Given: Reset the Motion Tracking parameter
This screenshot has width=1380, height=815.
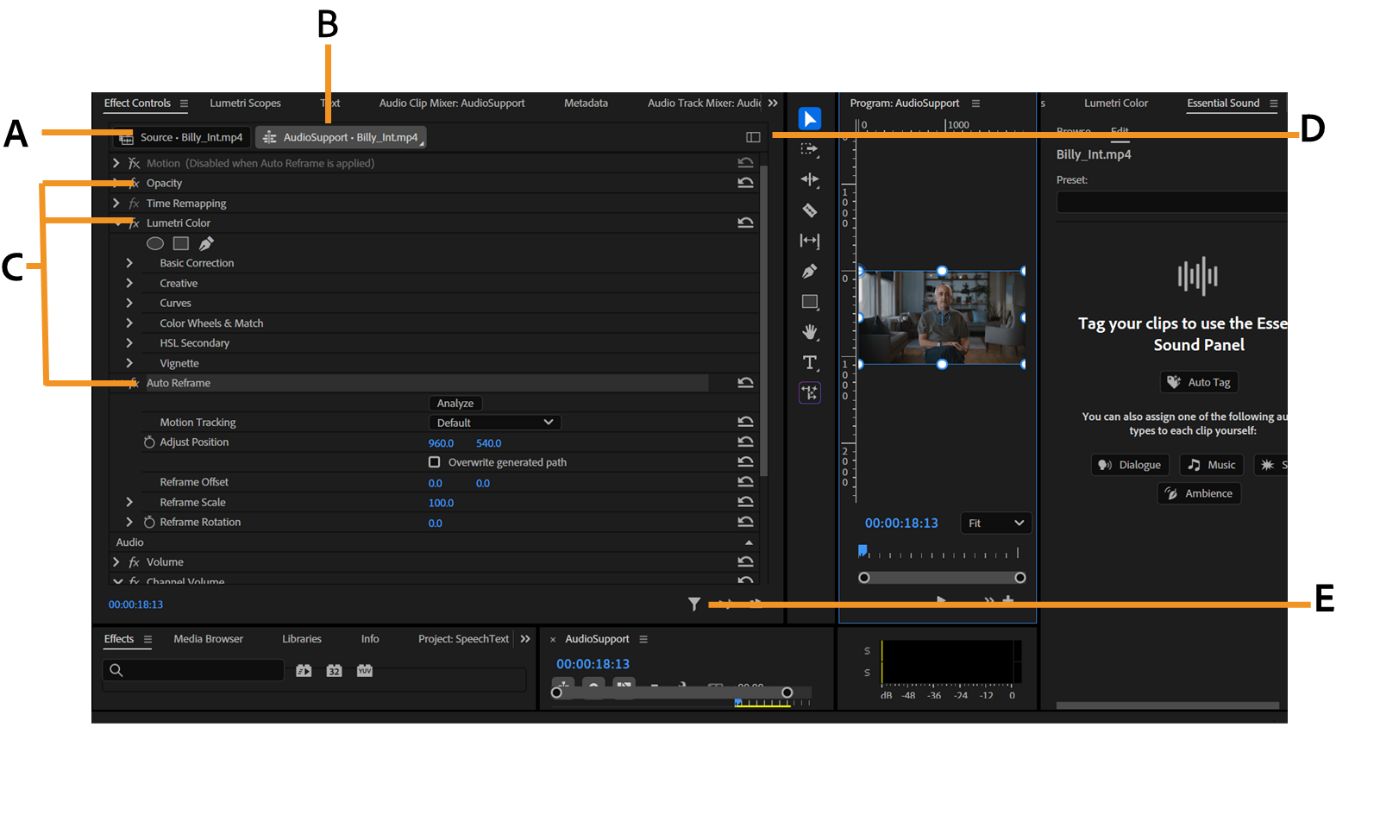Looking at the screenshot, I should [x=745, y=422].
